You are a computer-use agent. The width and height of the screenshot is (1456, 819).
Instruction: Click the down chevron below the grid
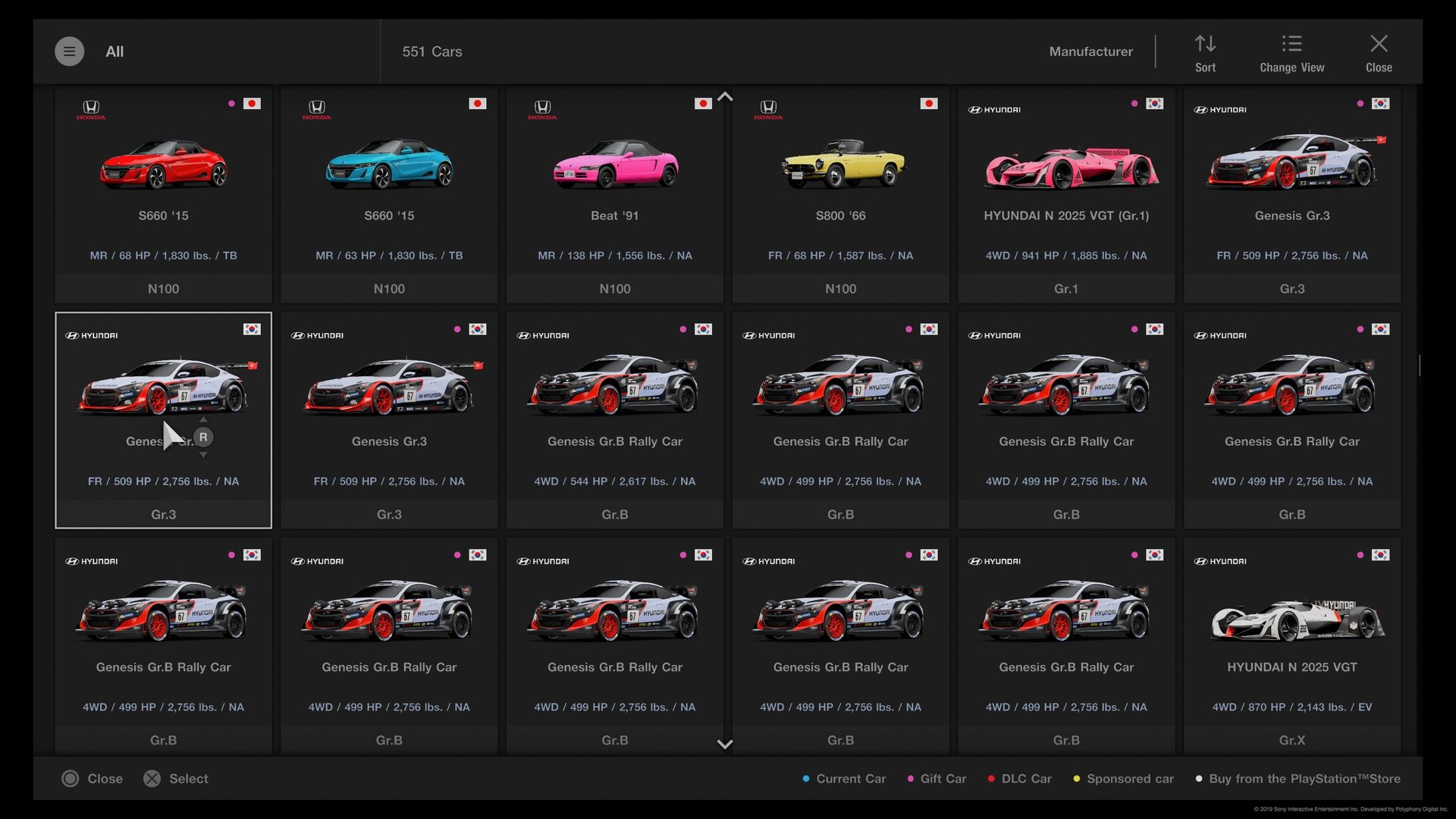pyautogui.click(x=725, y=745)
